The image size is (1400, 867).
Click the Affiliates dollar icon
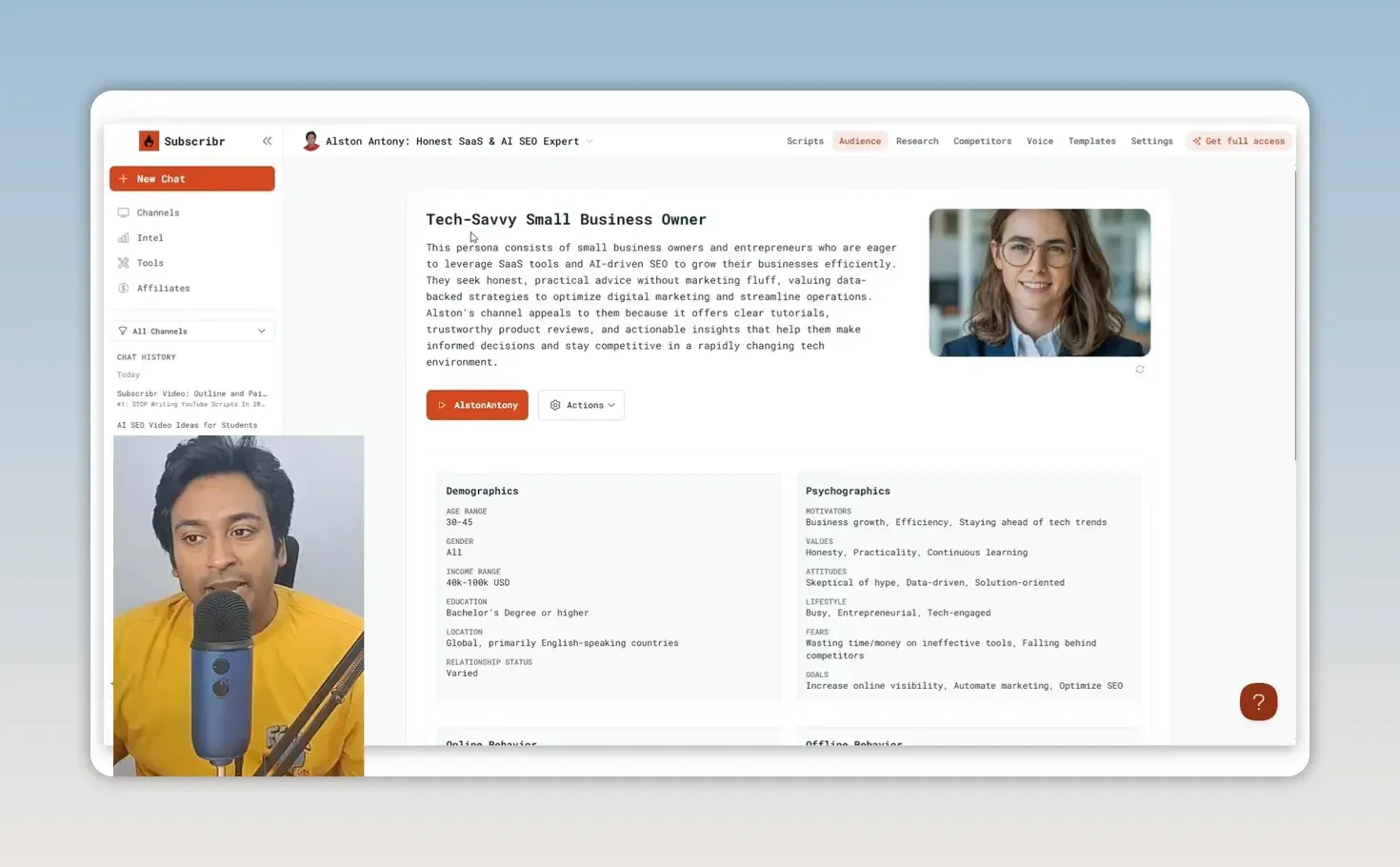(x=123, y=288)
